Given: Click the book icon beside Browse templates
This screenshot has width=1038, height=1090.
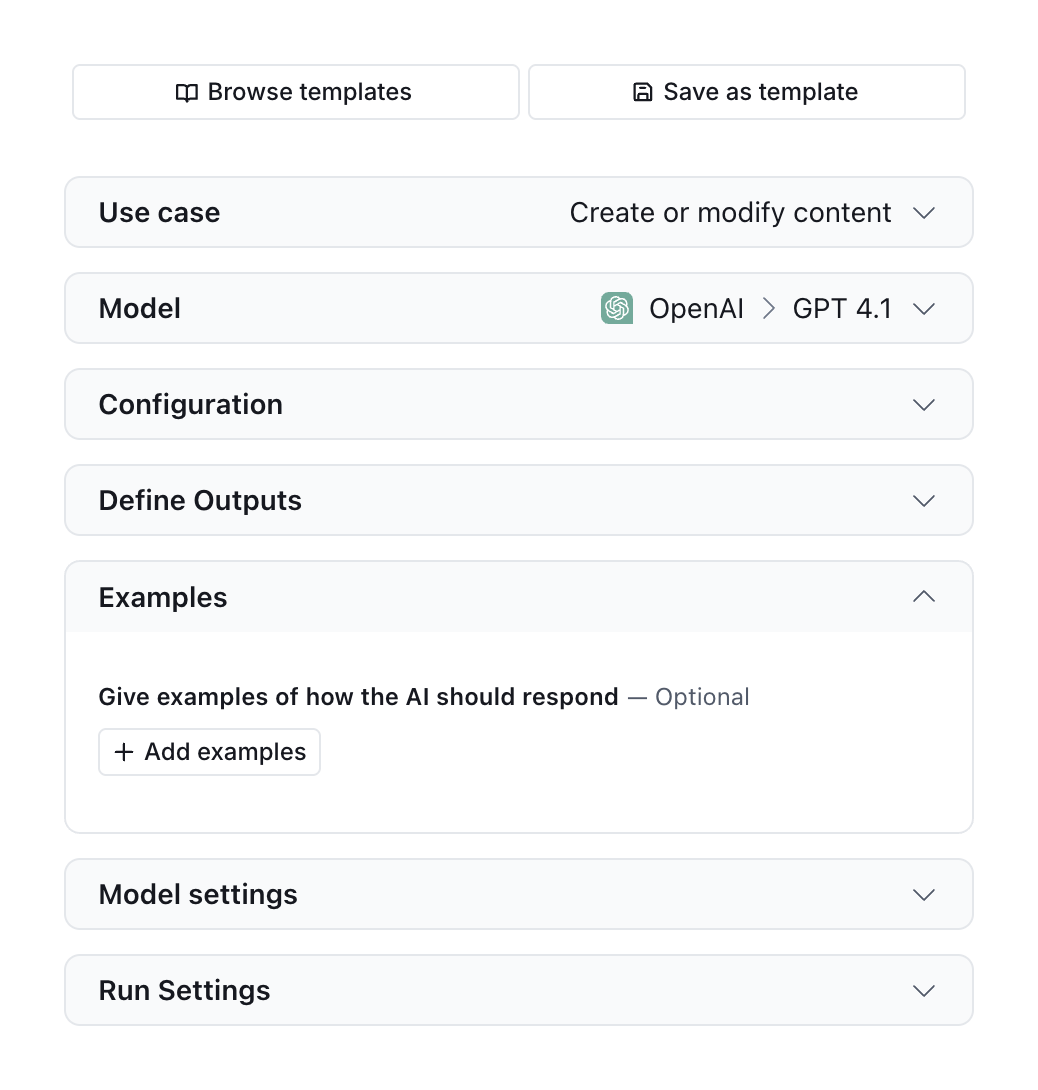Looking at the screenshot, I should click(x=186, y=91).
